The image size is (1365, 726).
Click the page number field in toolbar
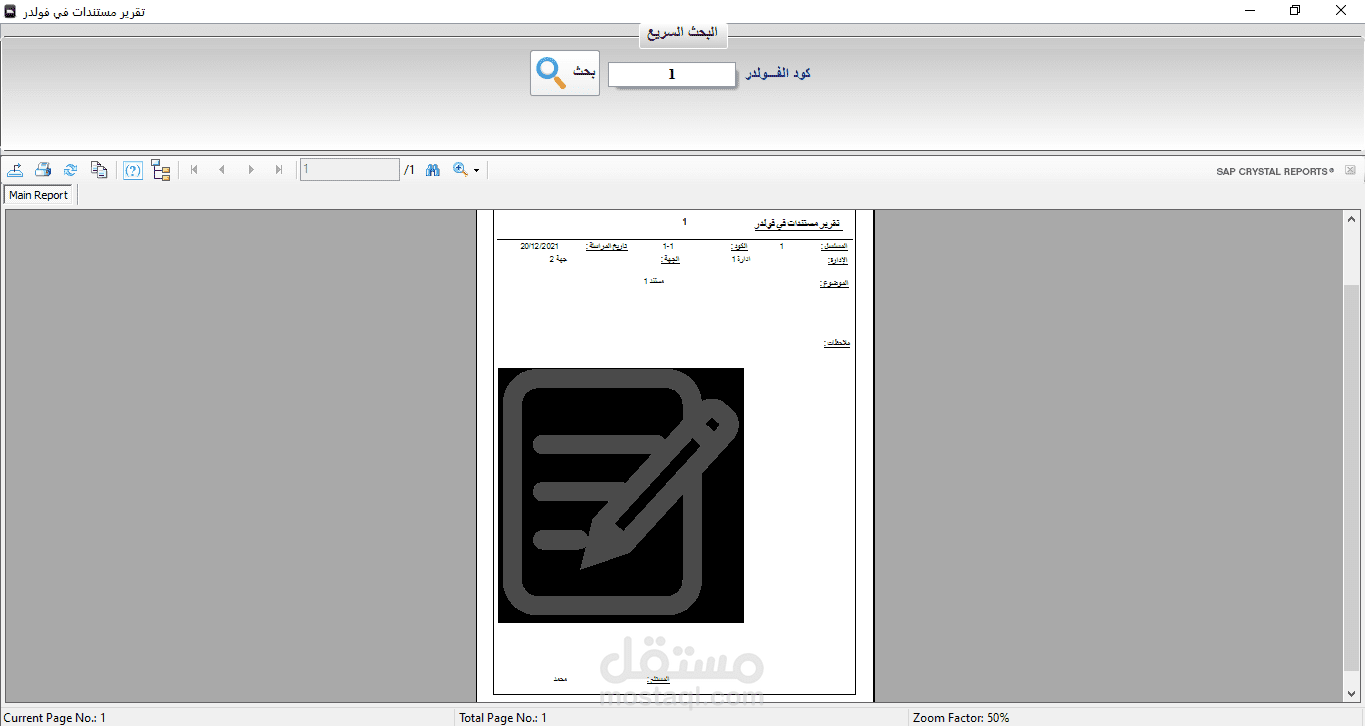click(x=350, y=170)
